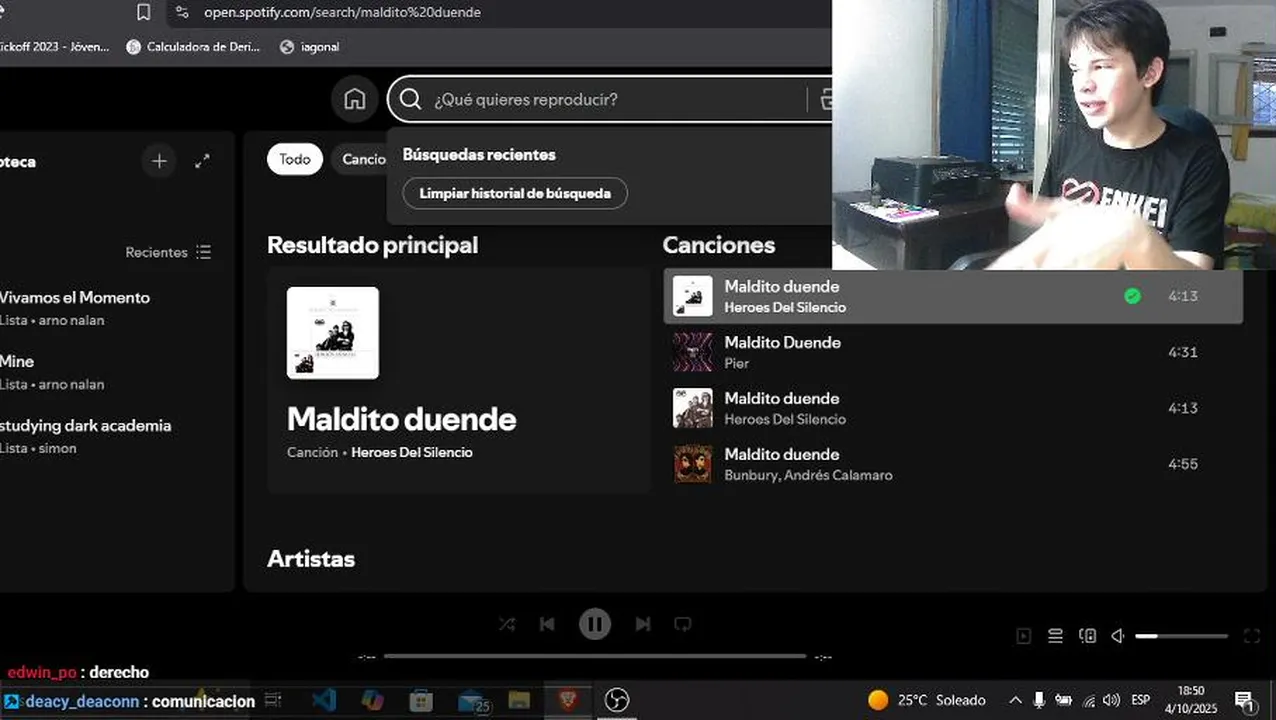Click 'Limpiar historial de búsqueda' button

click(515, 193)
